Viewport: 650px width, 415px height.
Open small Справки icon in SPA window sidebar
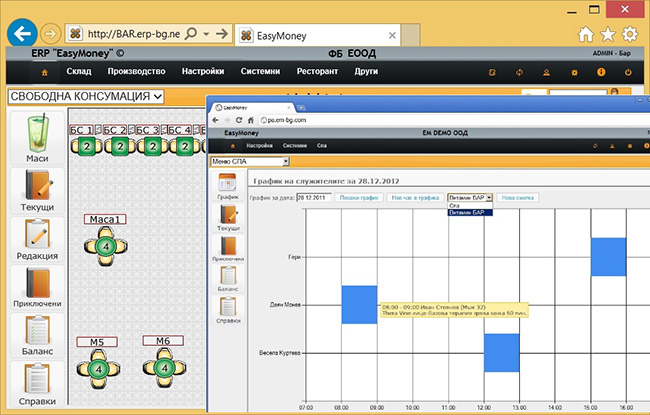228,309
